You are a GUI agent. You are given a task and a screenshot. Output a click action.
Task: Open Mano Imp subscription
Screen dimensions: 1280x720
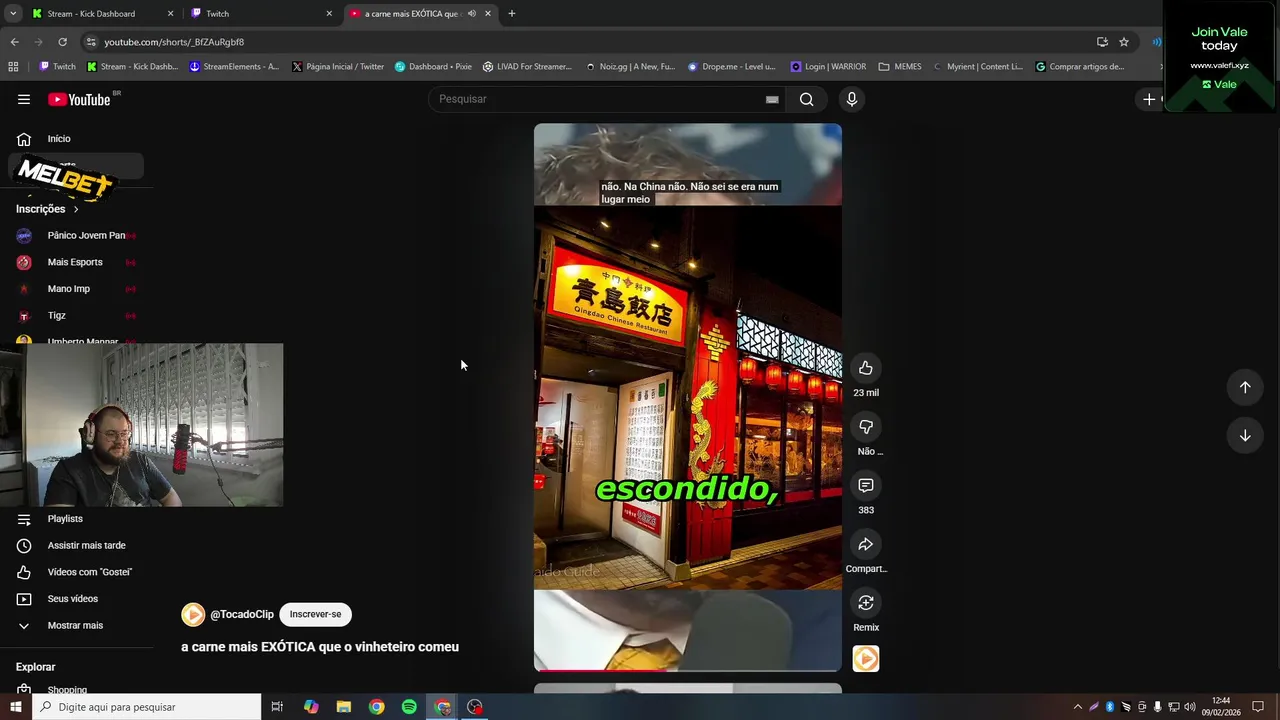click(76, 289)
